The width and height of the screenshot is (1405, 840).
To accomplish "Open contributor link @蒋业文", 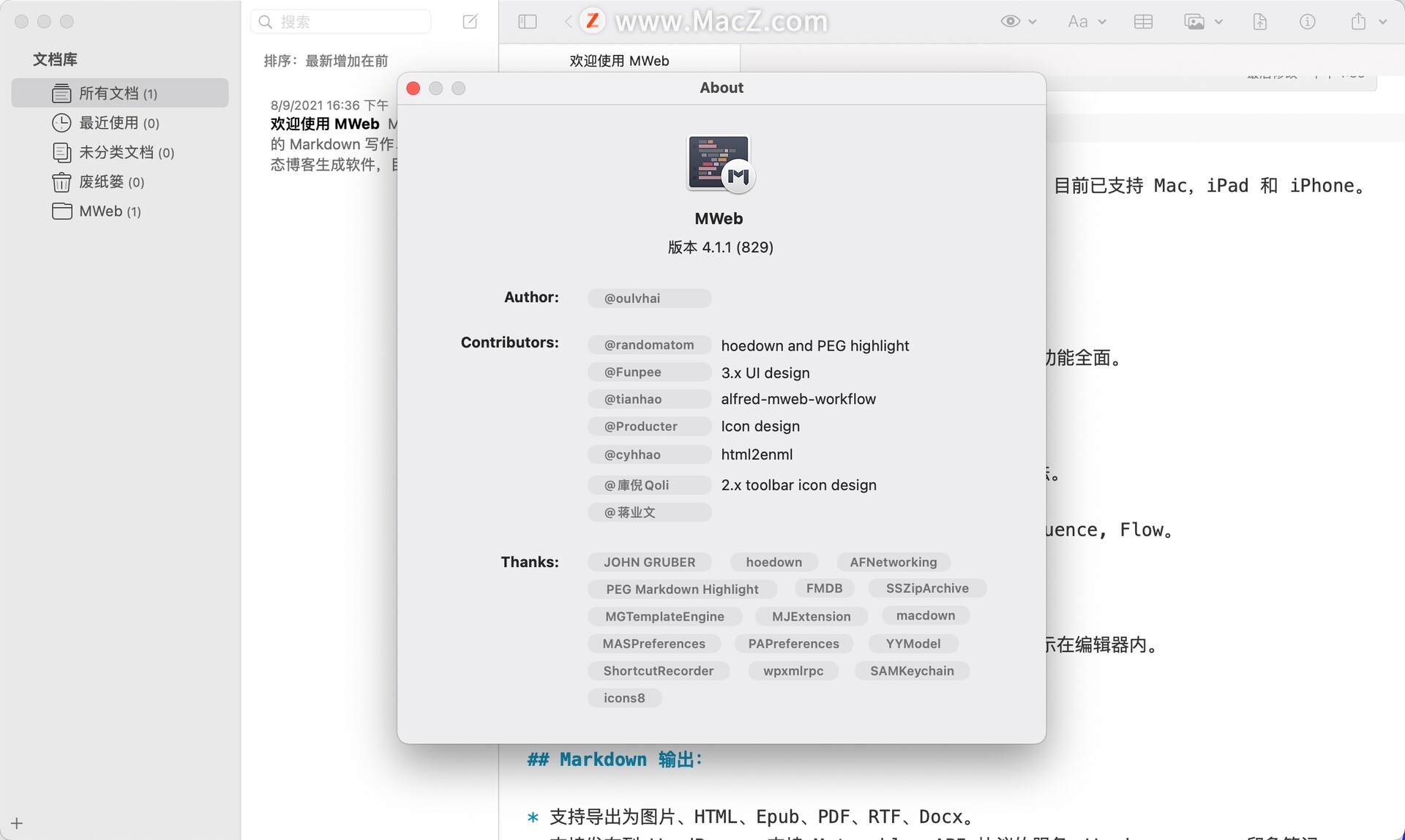I will pos(649,512).
